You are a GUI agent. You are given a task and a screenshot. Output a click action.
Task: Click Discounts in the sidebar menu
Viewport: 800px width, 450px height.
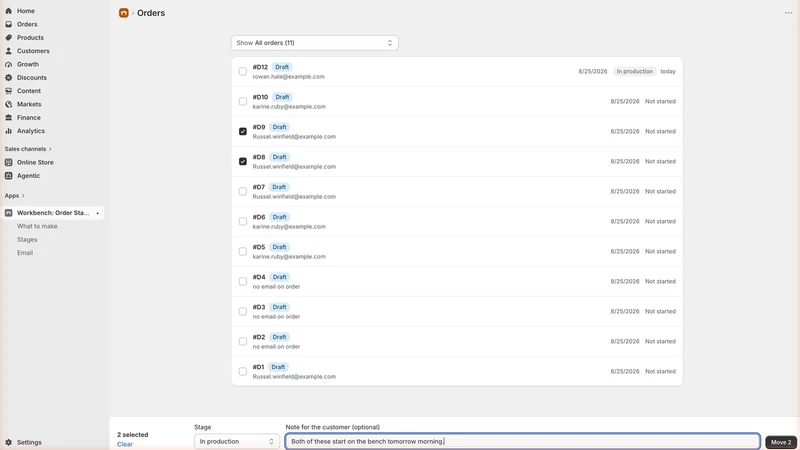32,78
